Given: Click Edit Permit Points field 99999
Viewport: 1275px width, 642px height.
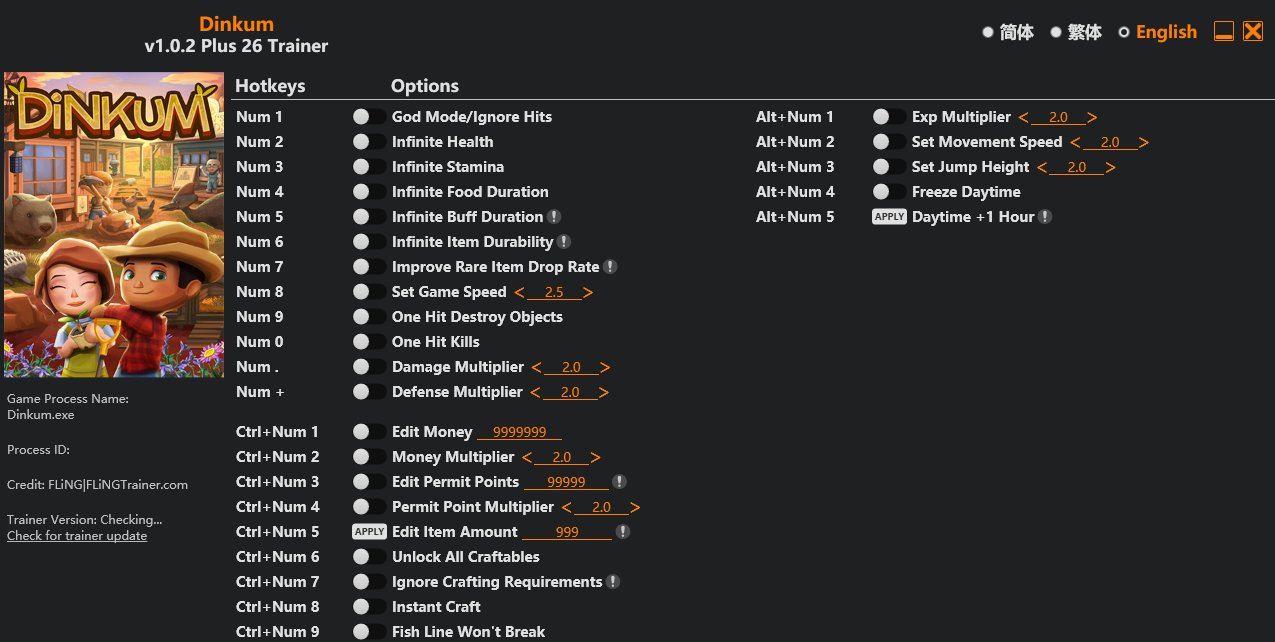Looking at the screenshot, I should click(x=566, y=482).
